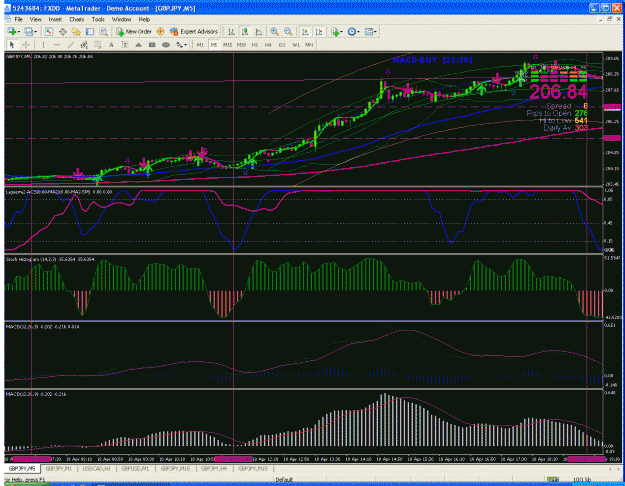Expand the arrows objects dropdown arrow
The width and height of the screenshot is (625, 486).
point(185,45)
